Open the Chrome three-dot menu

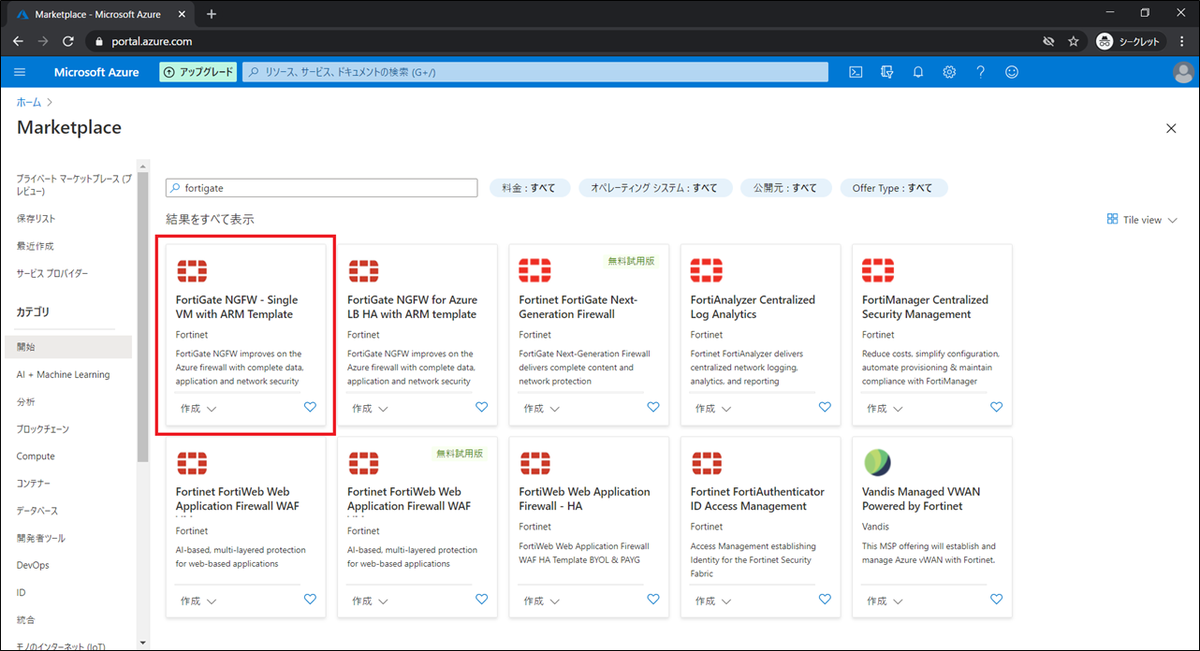pyautogui.click(x=1182, y=42)
